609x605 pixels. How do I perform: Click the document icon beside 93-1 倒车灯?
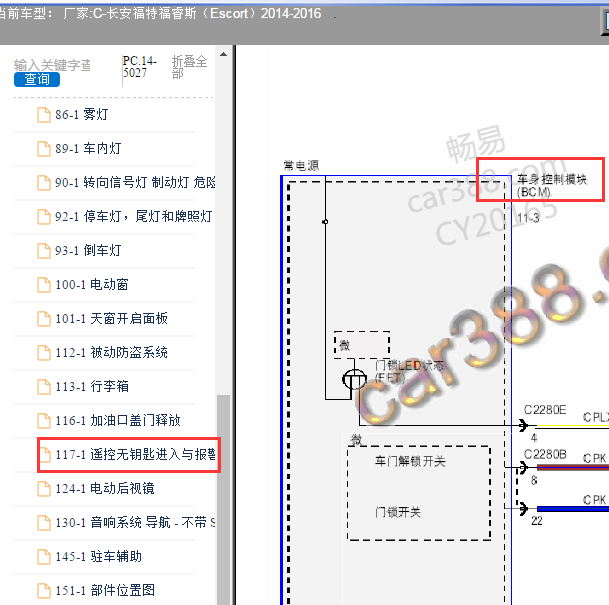coord(44,251)
